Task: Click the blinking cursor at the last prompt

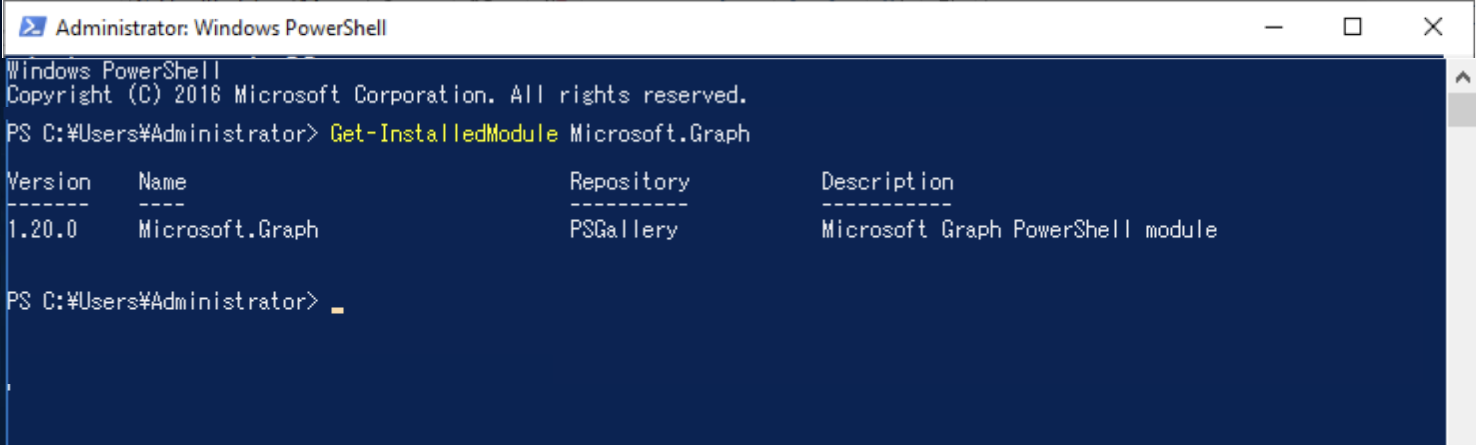Action: [337, 310]
